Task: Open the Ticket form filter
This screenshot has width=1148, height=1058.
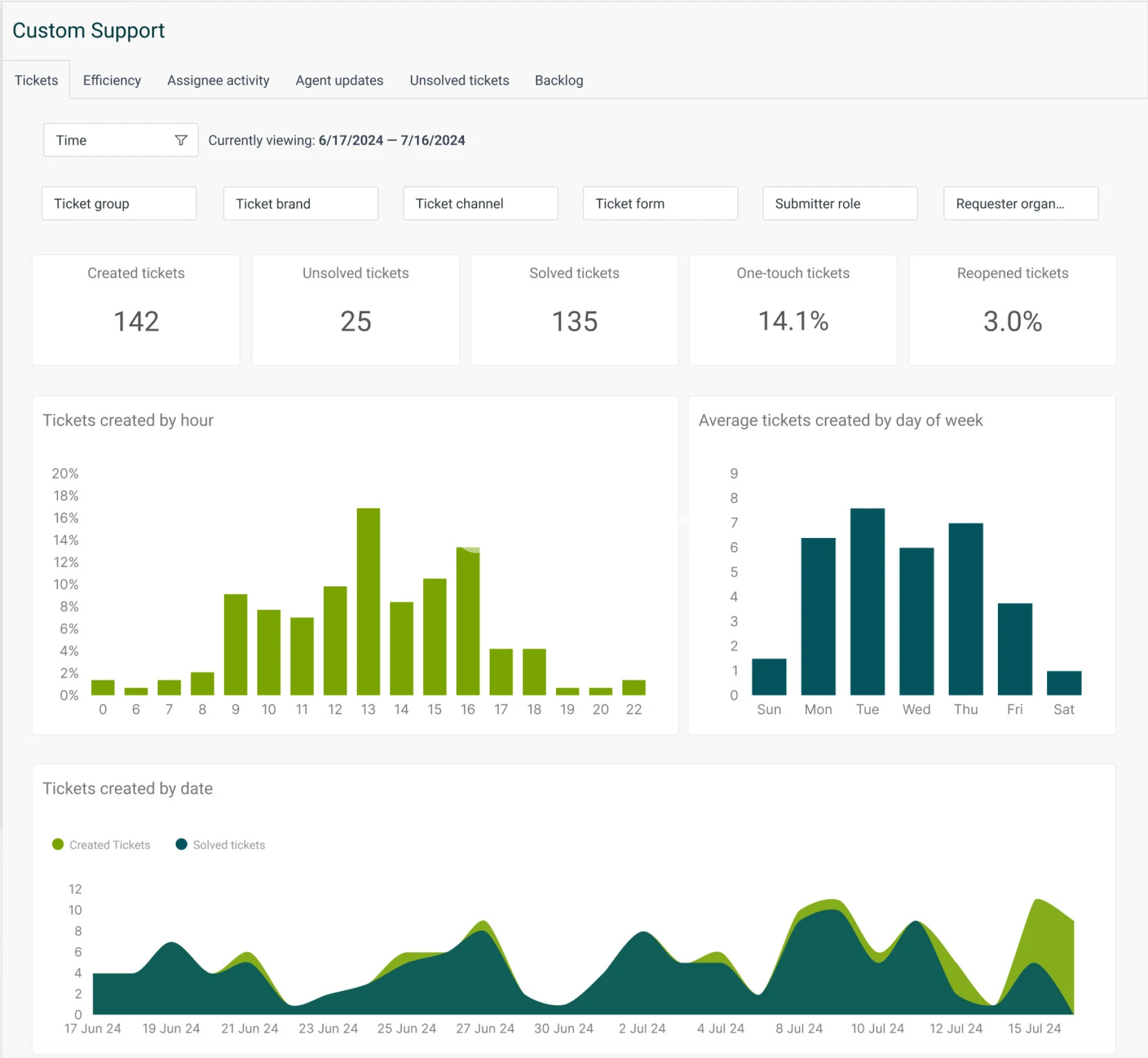Action: 660,203
